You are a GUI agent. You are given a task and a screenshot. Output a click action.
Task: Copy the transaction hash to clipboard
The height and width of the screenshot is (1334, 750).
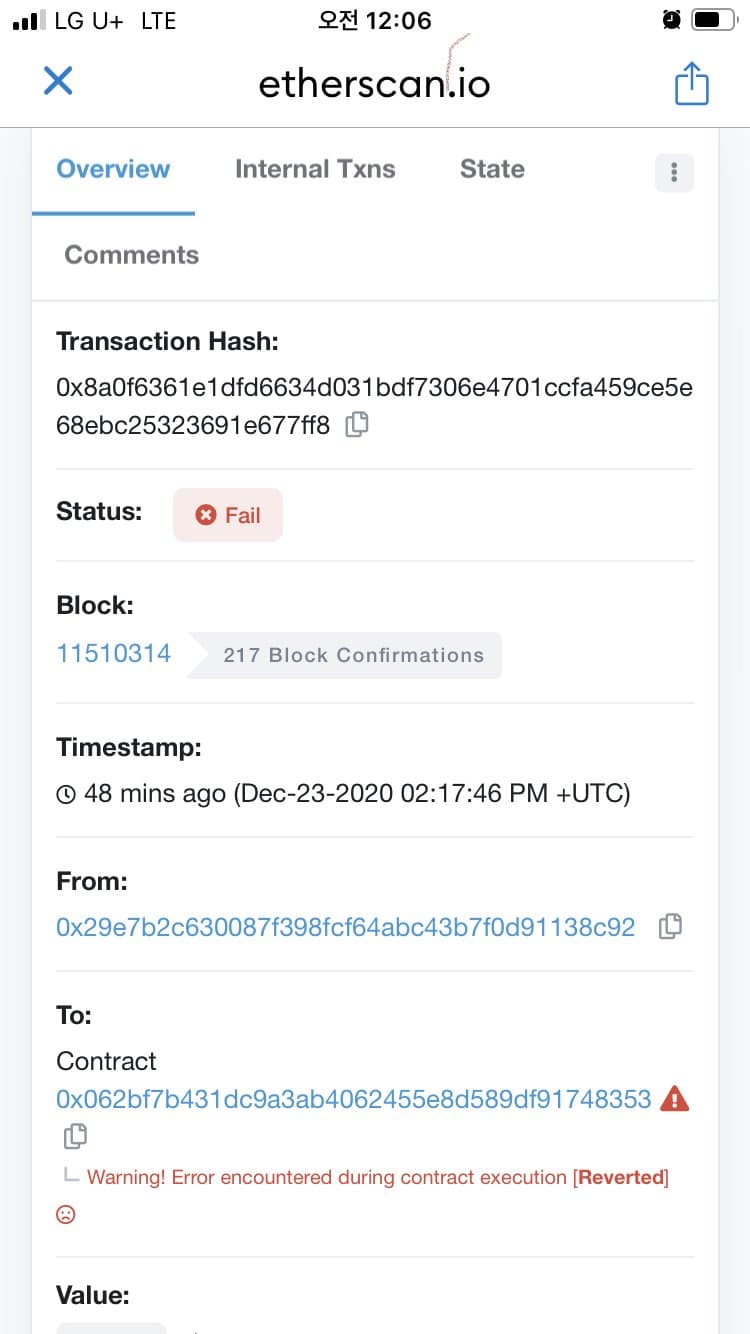pyautogui.click(x=357, y=425)
